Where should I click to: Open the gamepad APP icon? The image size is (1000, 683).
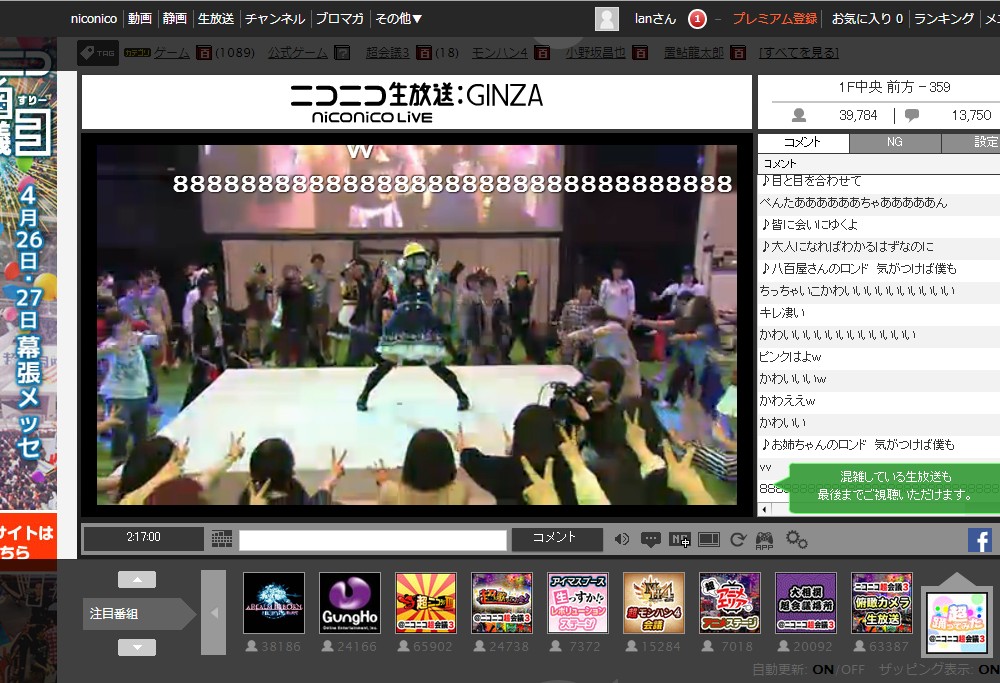point(764,540)
